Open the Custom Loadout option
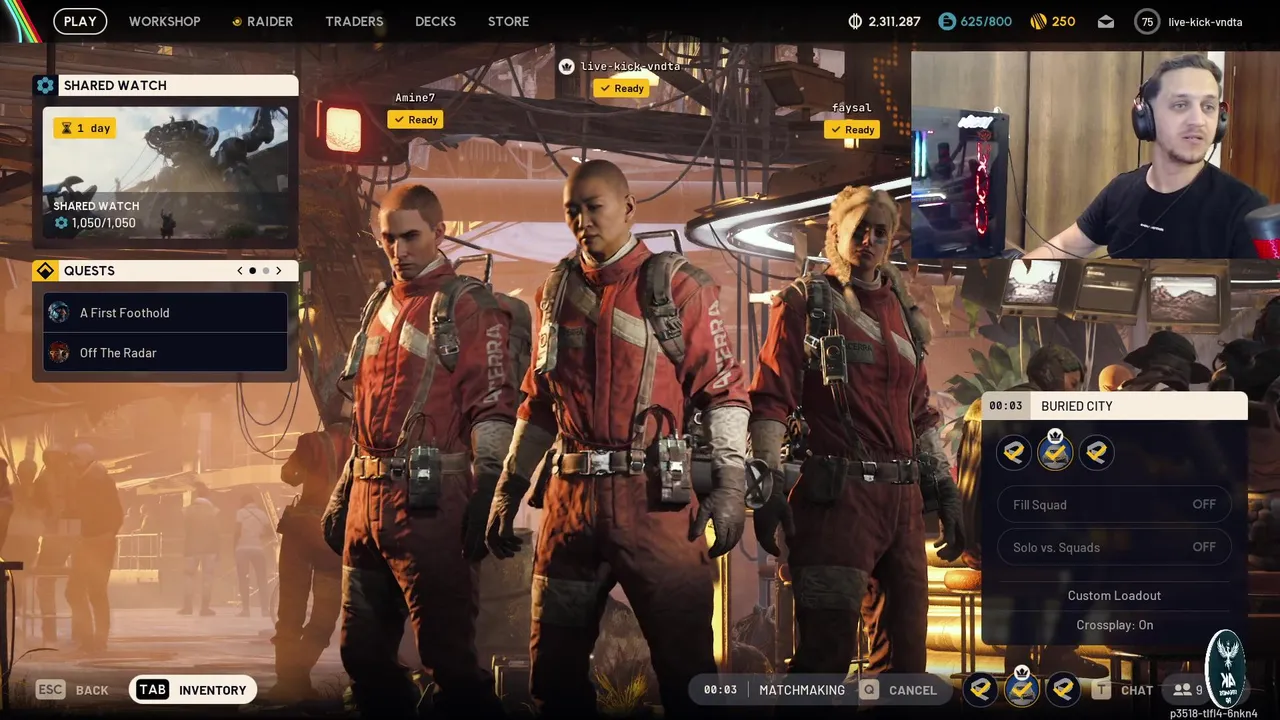 click(x=1114, y=596)
